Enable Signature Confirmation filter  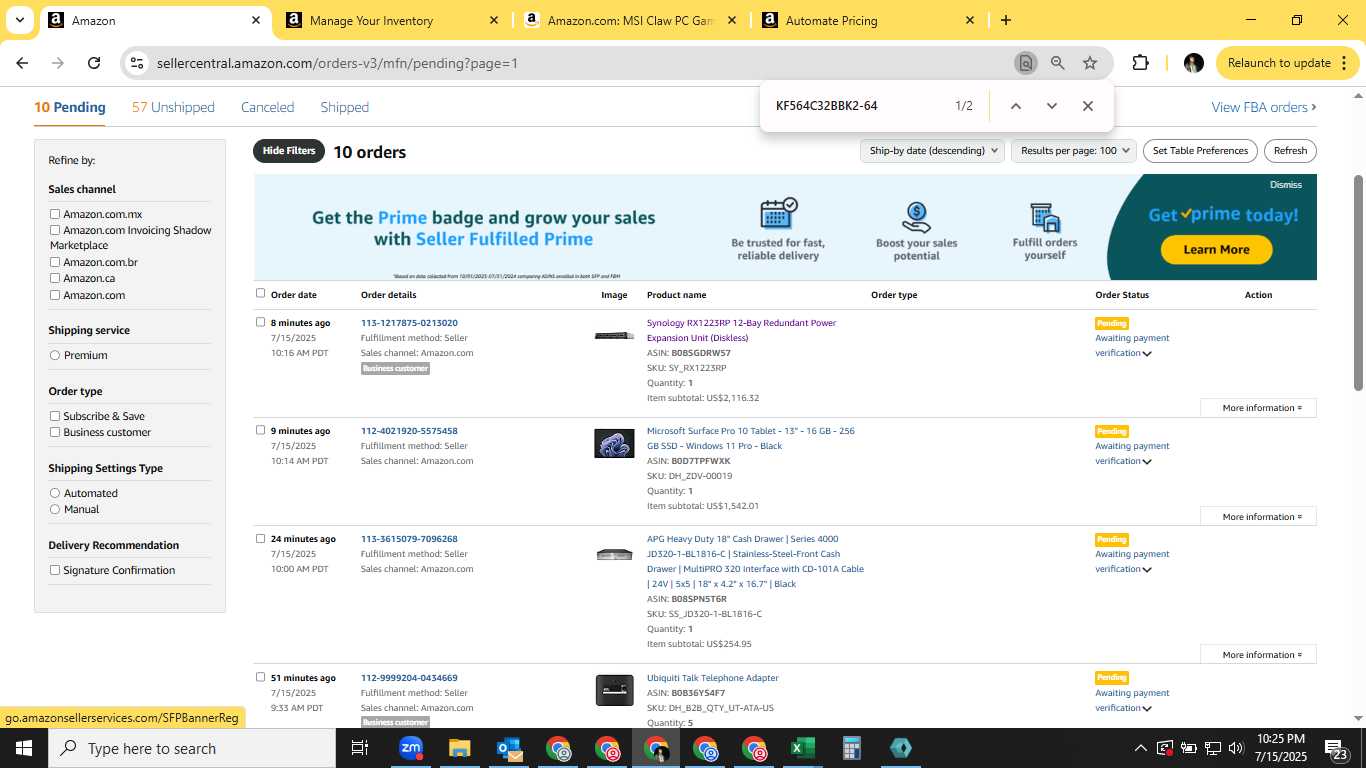tap(55, 570)
